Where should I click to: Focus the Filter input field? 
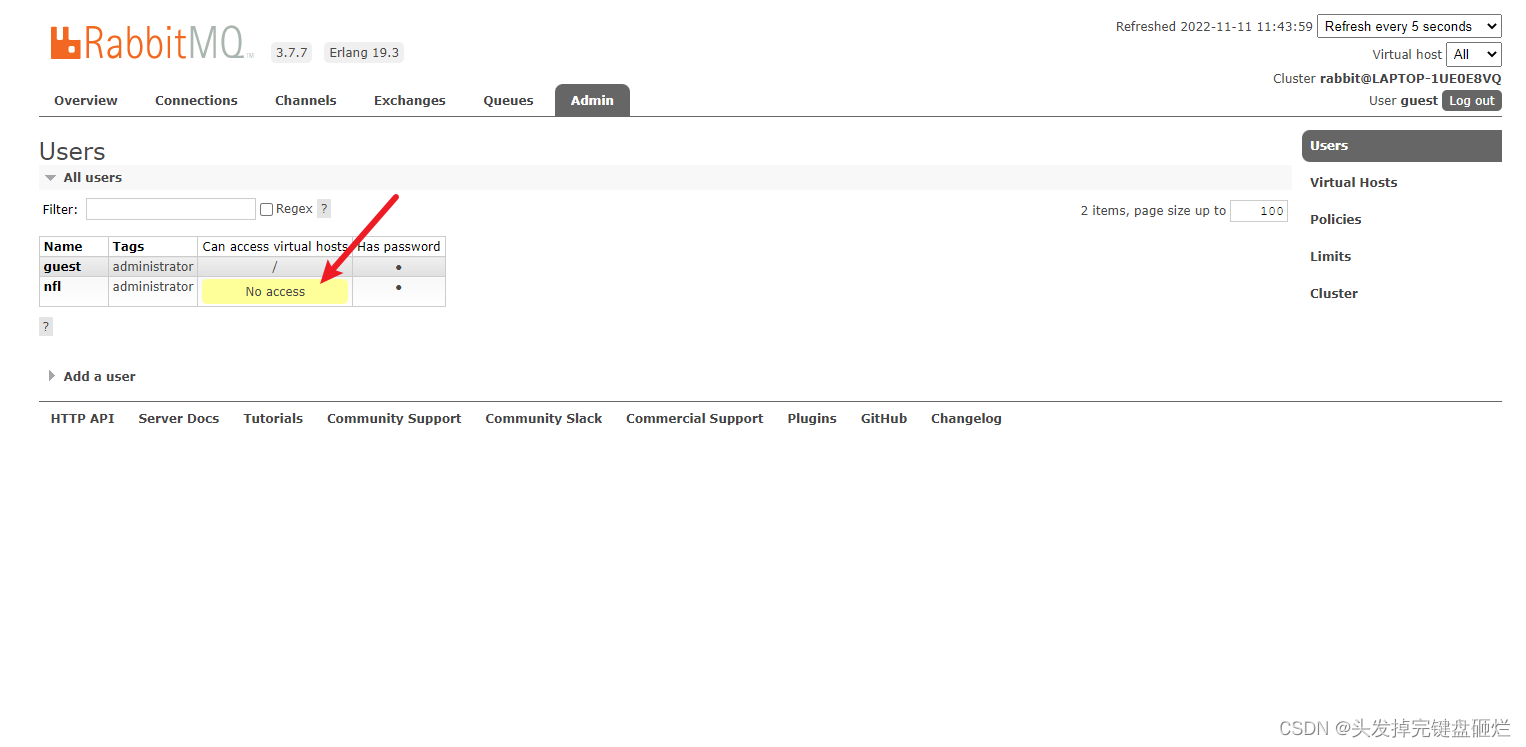(171, 209)
